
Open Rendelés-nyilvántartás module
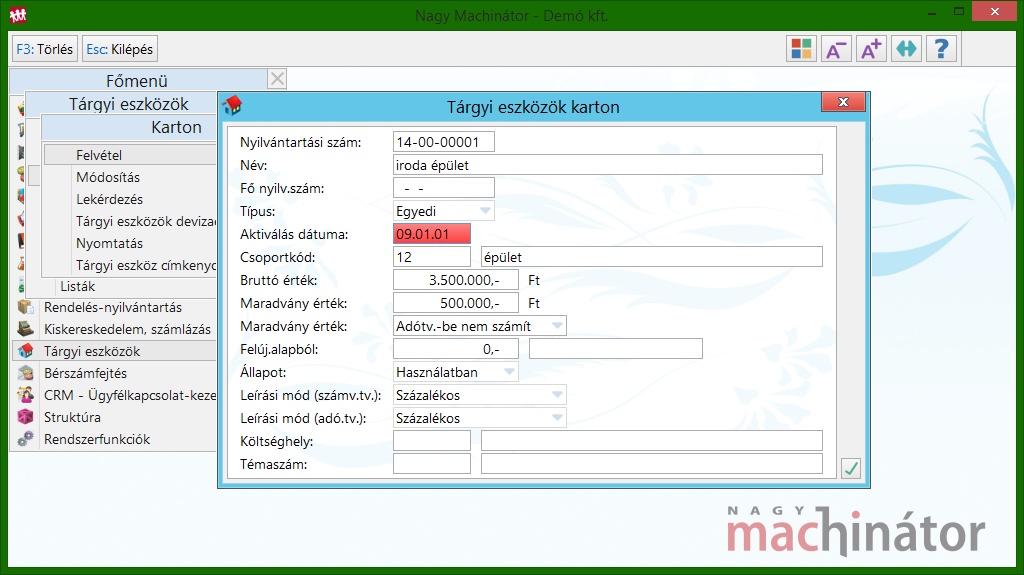[x=115, y=307]
